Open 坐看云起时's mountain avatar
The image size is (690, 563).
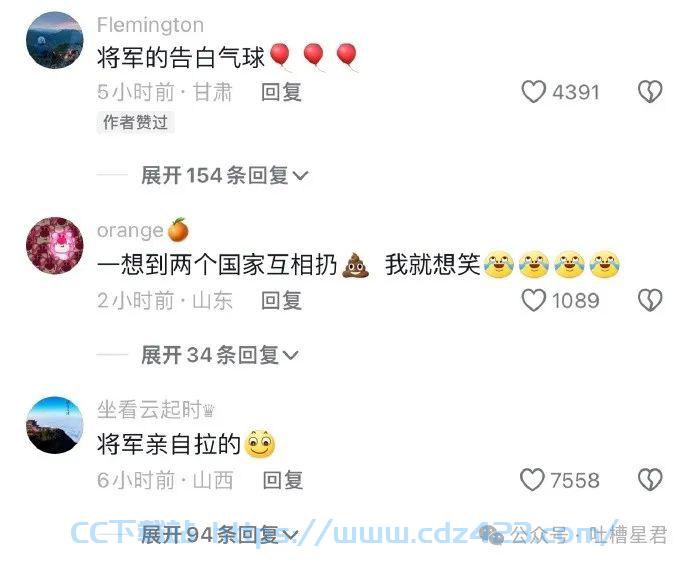[x=55, y=425]
